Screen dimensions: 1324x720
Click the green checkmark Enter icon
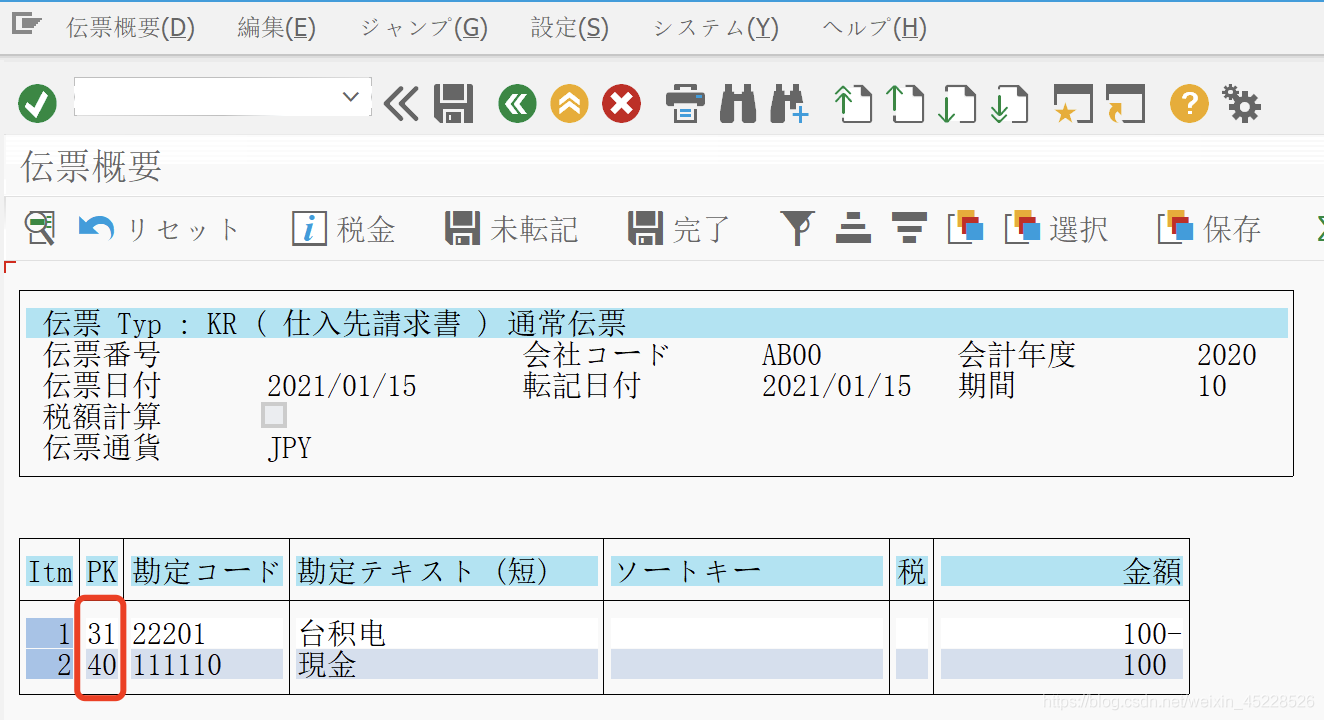[x=37, y=103]
